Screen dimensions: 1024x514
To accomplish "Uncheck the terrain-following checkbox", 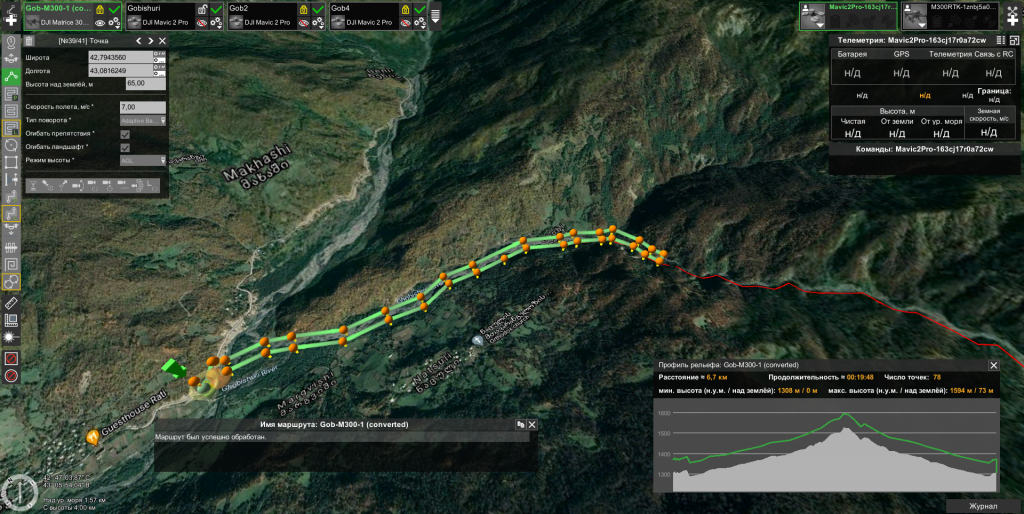I will pyautogui.click(x=125, y=147).
